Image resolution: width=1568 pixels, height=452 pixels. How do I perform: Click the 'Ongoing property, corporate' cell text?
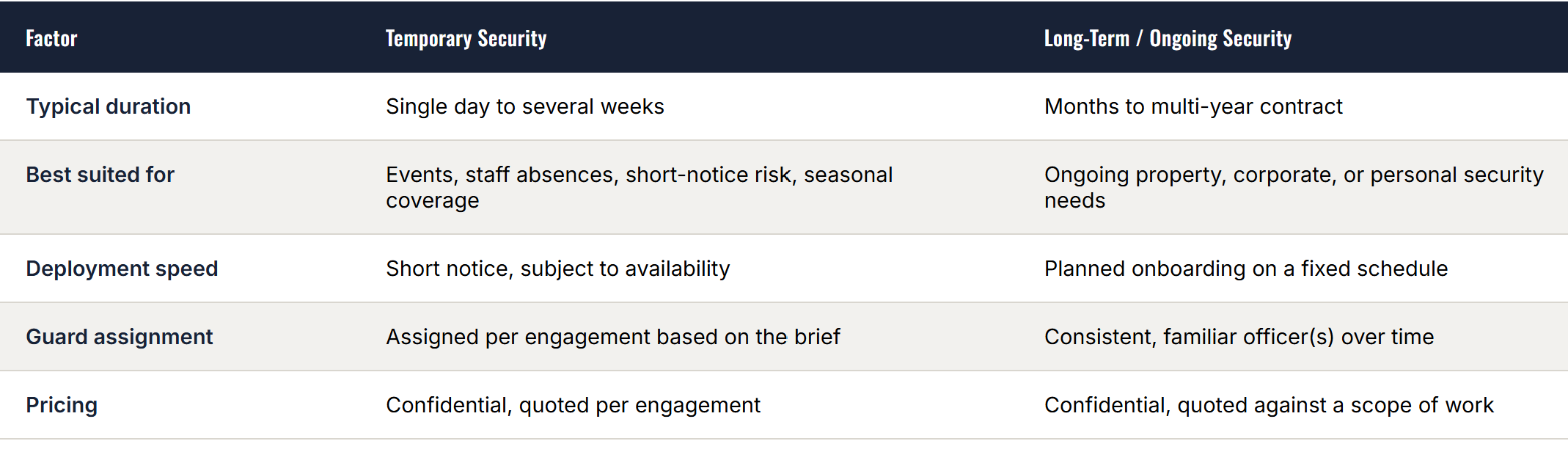(1294, 187)
